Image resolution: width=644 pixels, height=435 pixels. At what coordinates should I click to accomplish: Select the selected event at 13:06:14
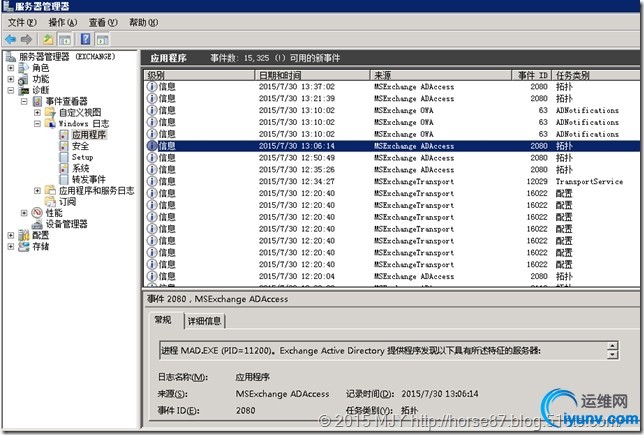click(392, 146)
